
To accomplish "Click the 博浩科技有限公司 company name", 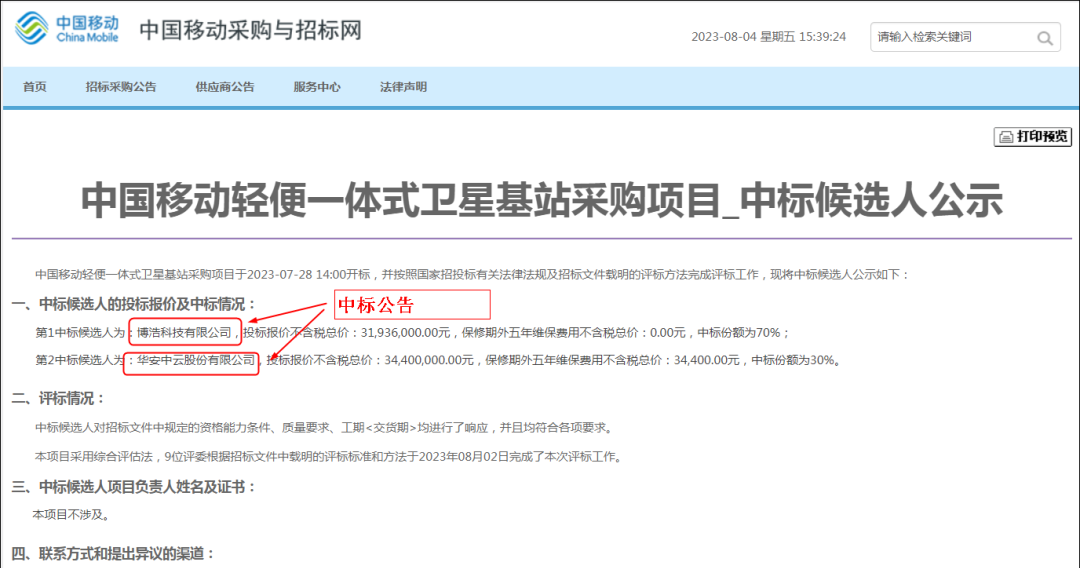I will [184, 333].
